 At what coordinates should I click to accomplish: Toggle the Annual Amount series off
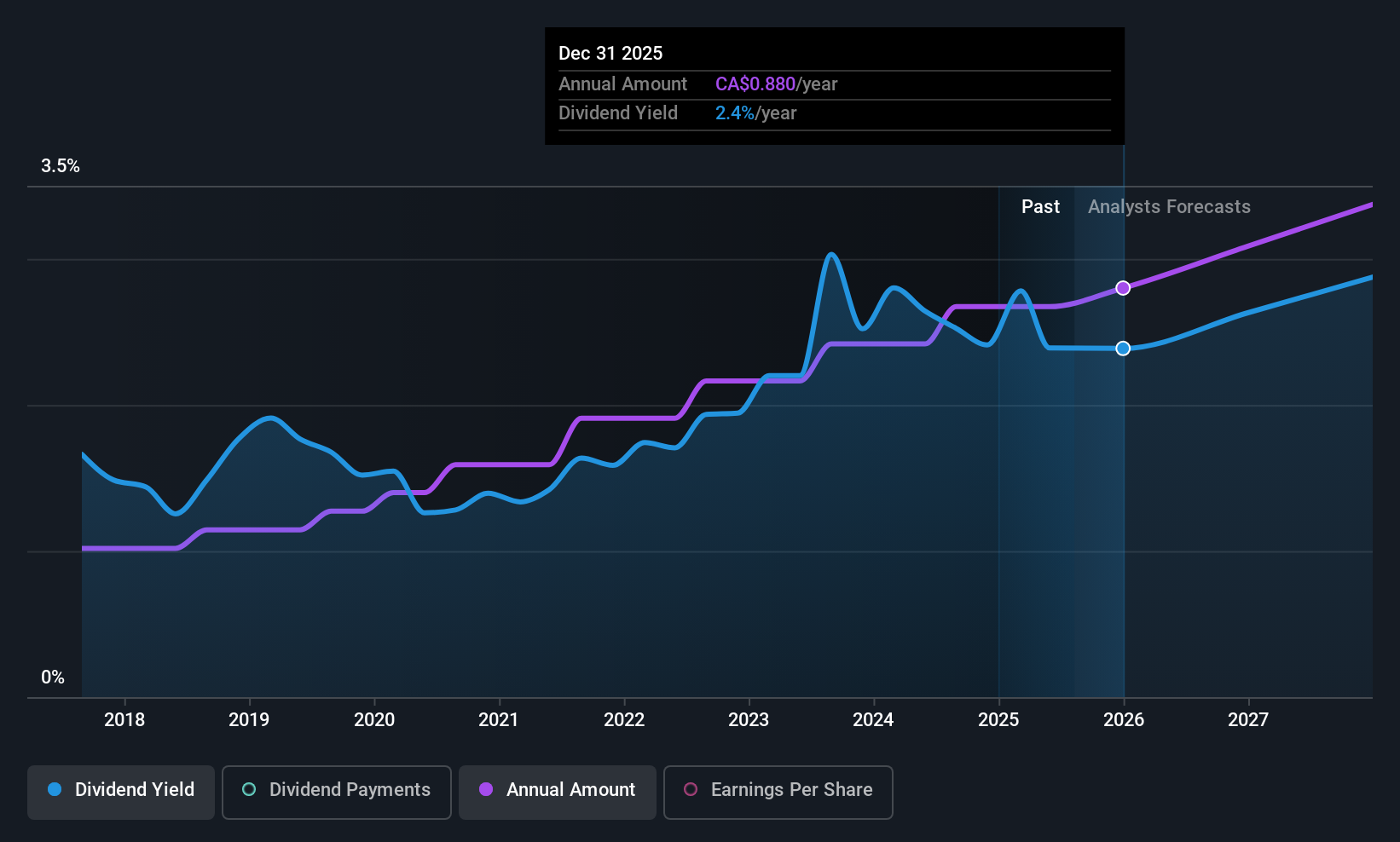pos(557,791)
